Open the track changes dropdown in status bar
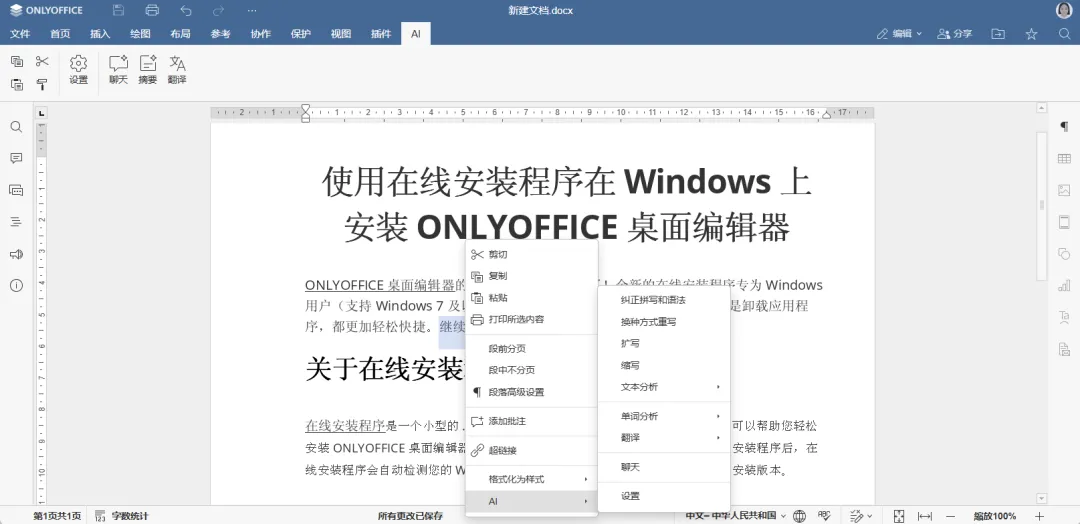 click(x=861, y=516)
